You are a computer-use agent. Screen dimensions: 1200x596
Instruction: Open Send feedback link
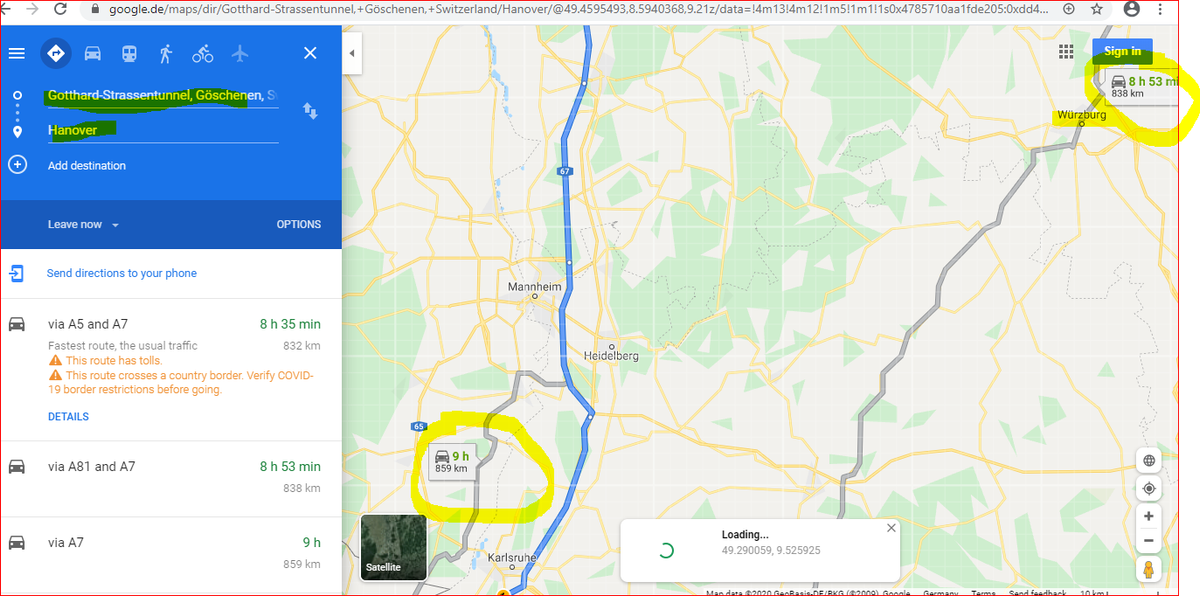pyautogui.click(x=1037, y=593)
